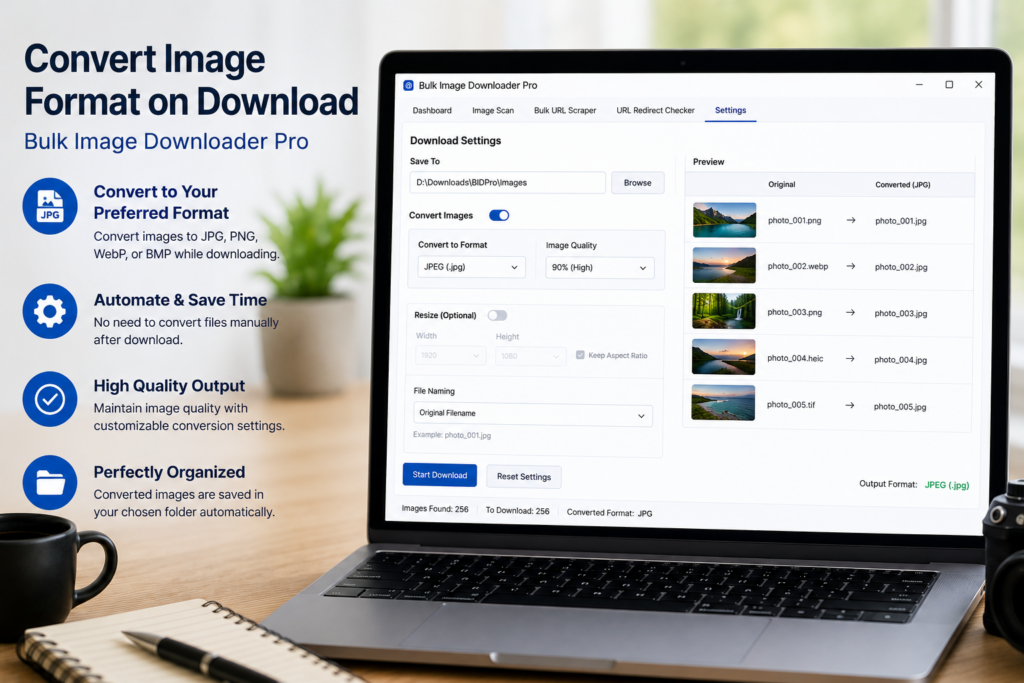Click Images Found: 256 in status bar
Viewport: 1024px width, 683px height.
point(435,509)
